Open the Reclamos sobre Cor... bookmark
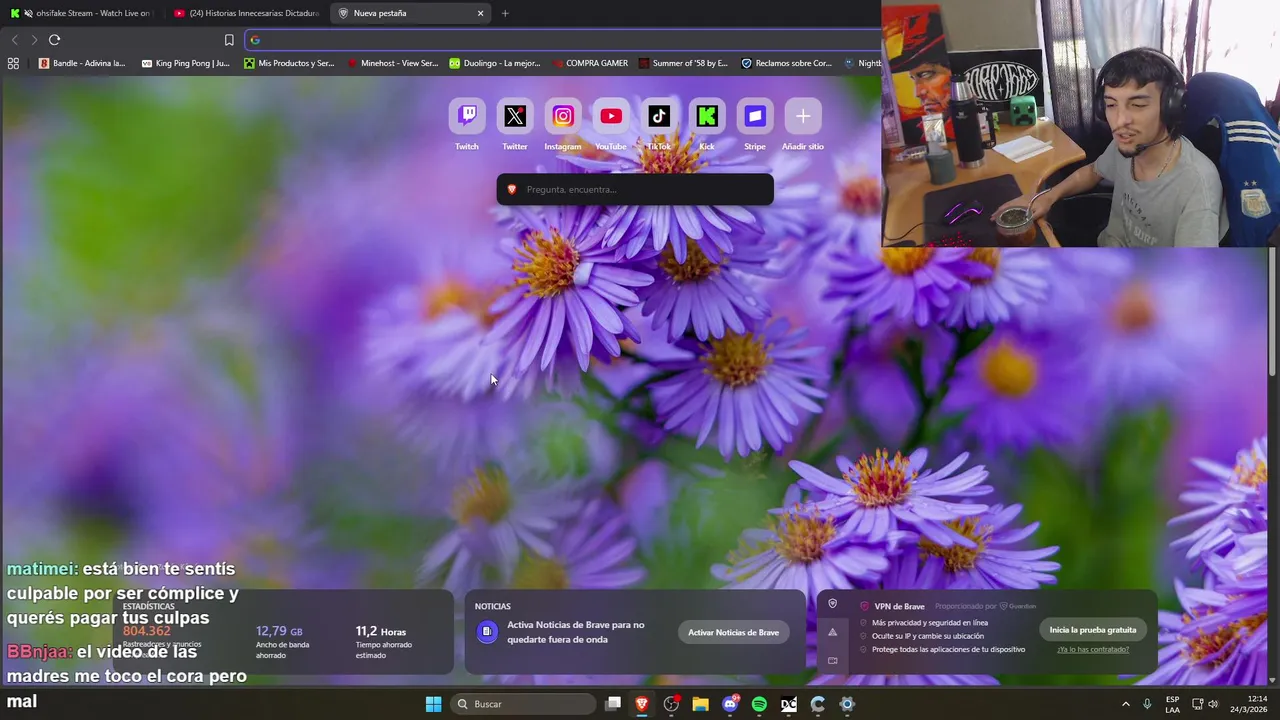This screenshot has height=720, width=1280. point(787,63)
